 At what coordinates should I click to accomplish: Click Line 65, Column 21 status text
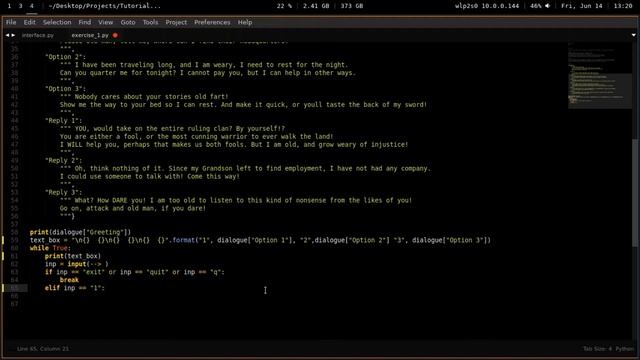pyautogui.click(x=43, y=349)
